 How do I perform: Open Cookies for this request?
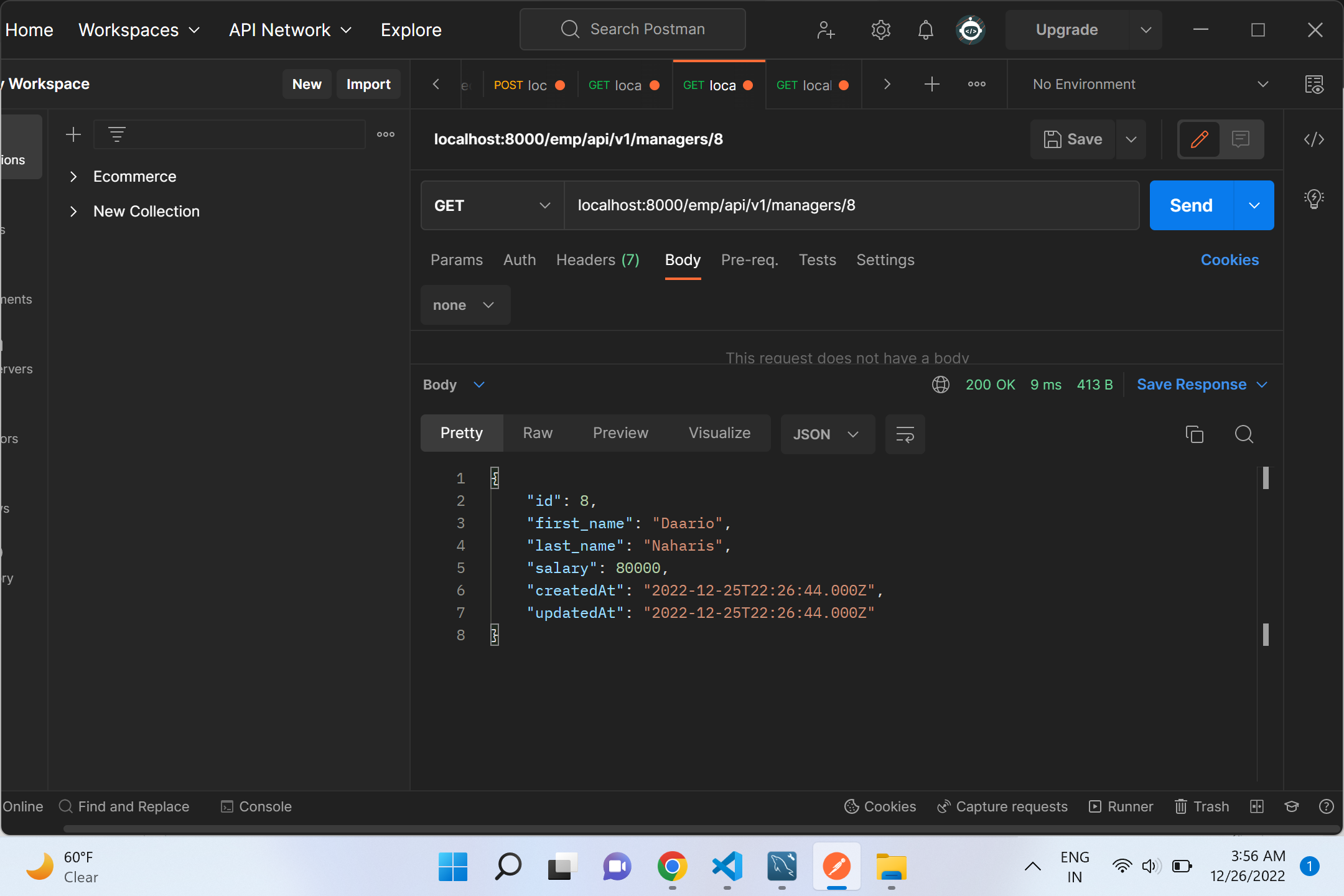coord(1230,259)
